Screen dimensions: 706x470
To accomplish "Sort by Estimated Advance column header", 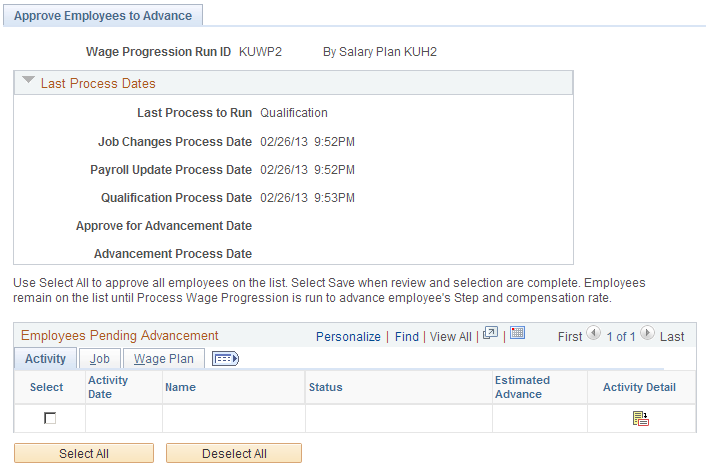I will click(x=522, y=387).
